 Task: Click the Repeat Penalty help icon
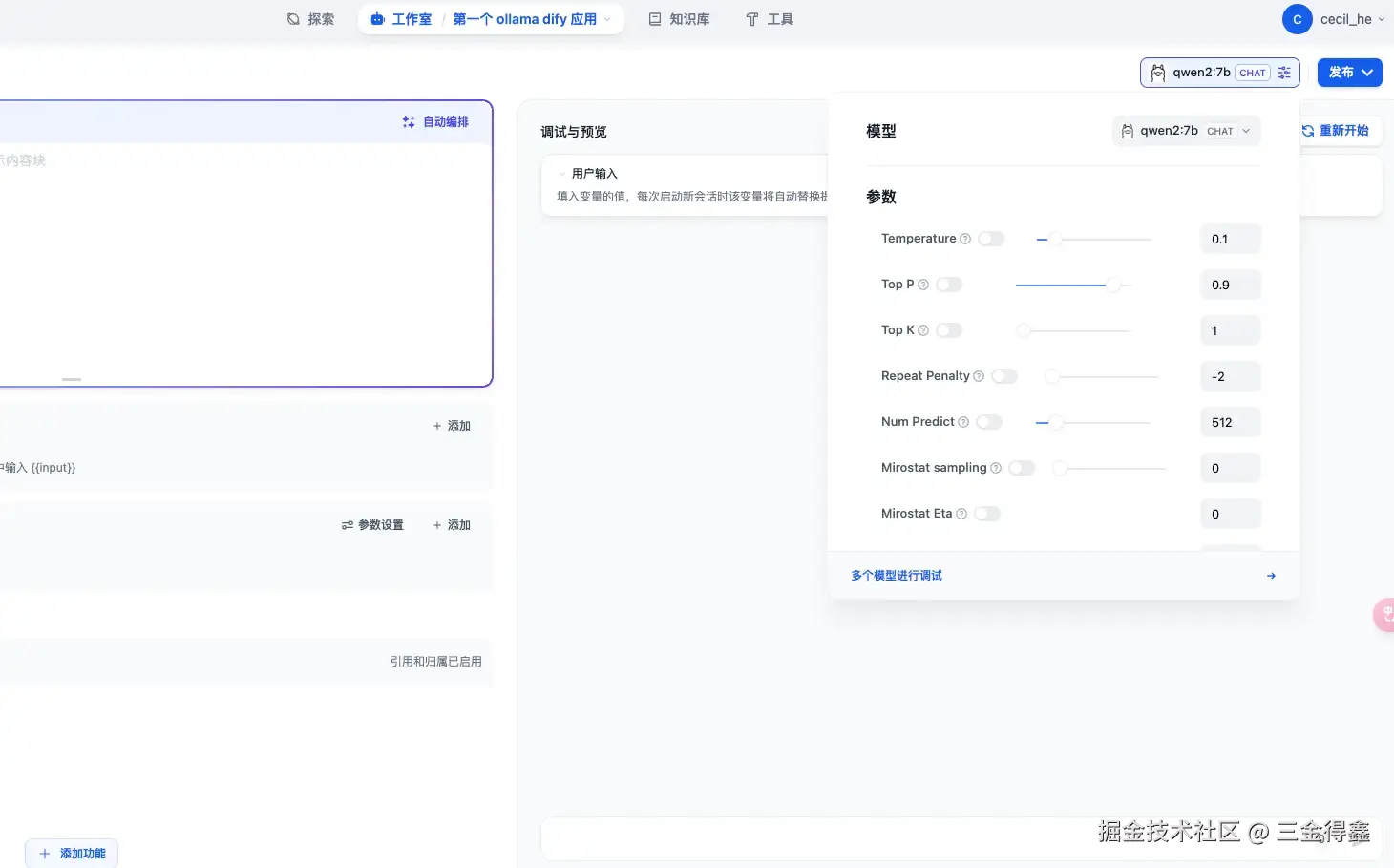tap(979, 376)
